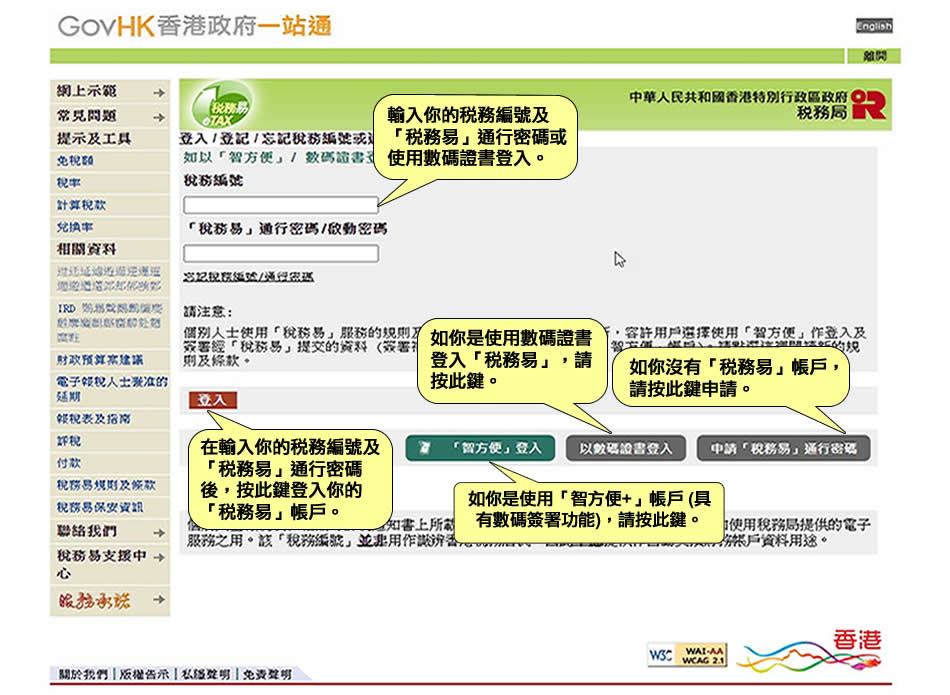Open the 稅率 sidebar link
950x695 pixels.
pyautogui.click(x=68, y=183)
